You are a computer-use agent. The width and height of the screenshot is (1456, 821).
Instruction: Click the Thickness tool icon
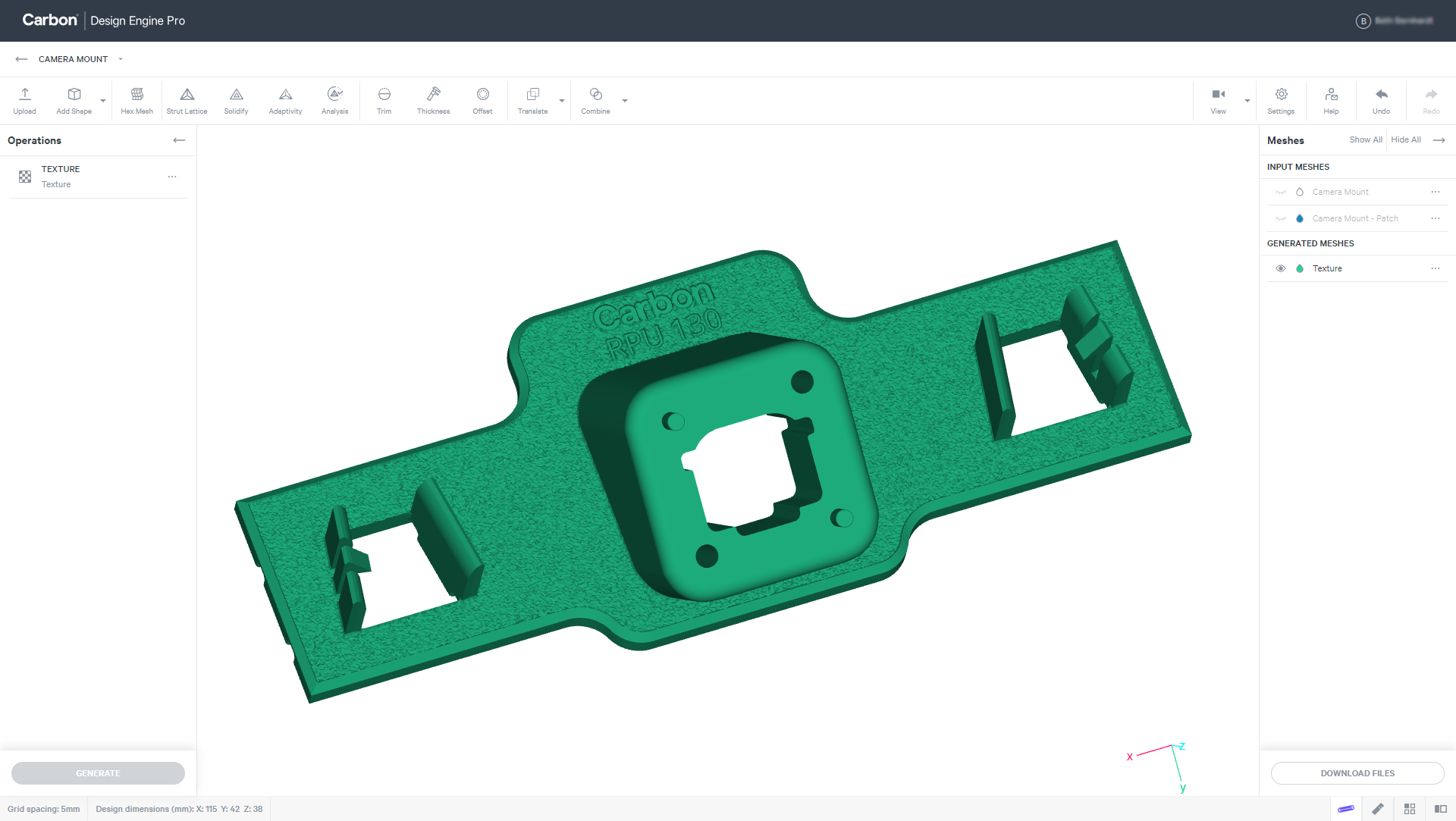click(433, 95)
